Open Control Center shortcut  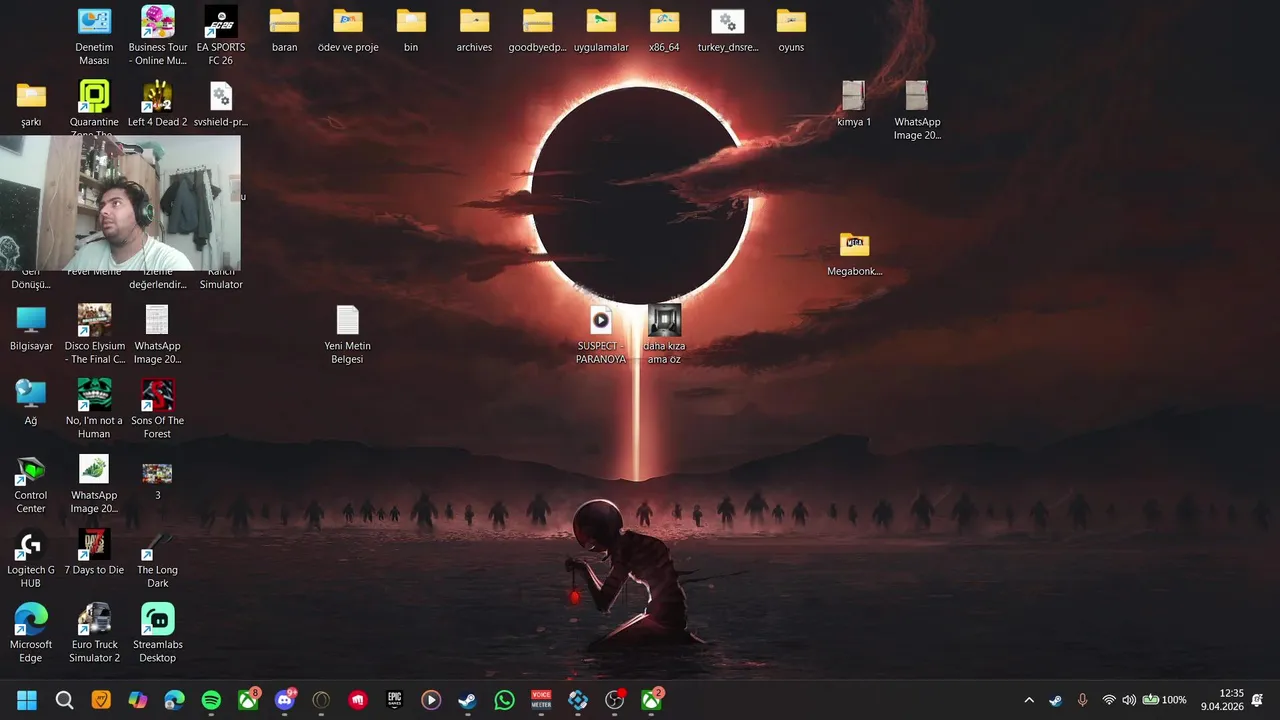tap(31, 484)
